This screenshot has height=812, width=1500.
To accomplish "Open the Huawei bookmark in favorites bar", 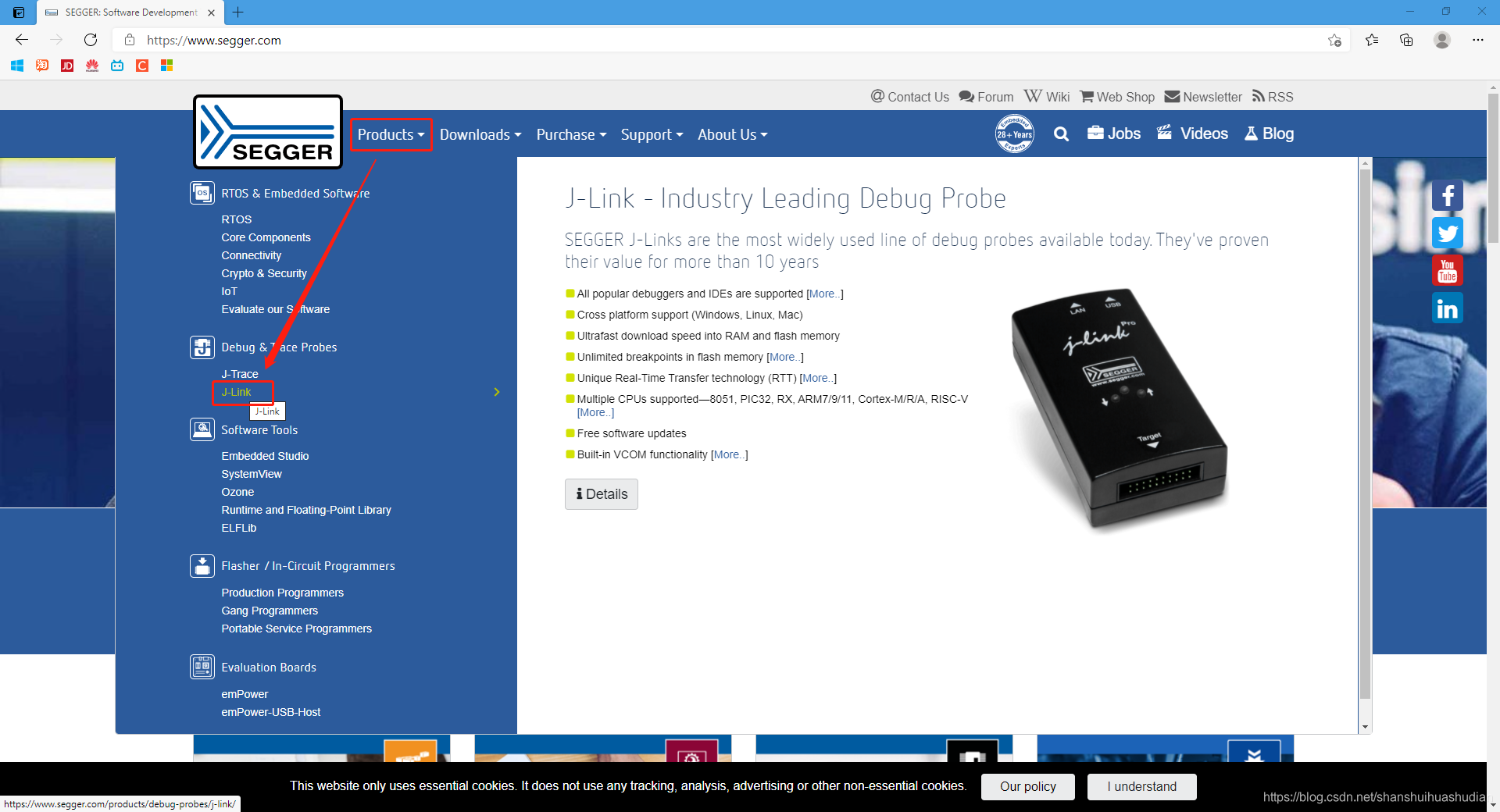I will click(92, 66).
